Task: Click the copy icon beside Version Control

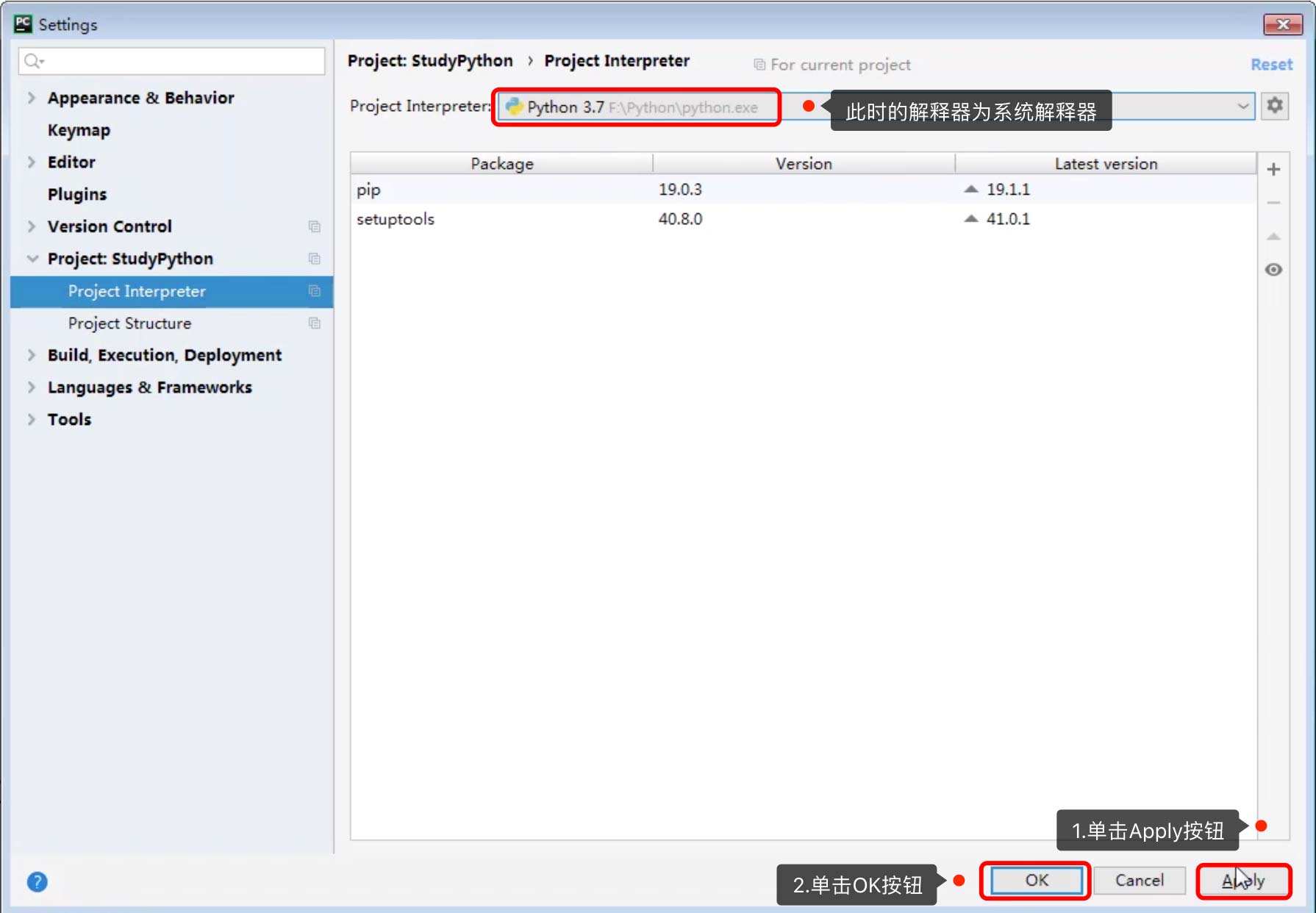Action: pyautogui.click(x=315, y=226)
